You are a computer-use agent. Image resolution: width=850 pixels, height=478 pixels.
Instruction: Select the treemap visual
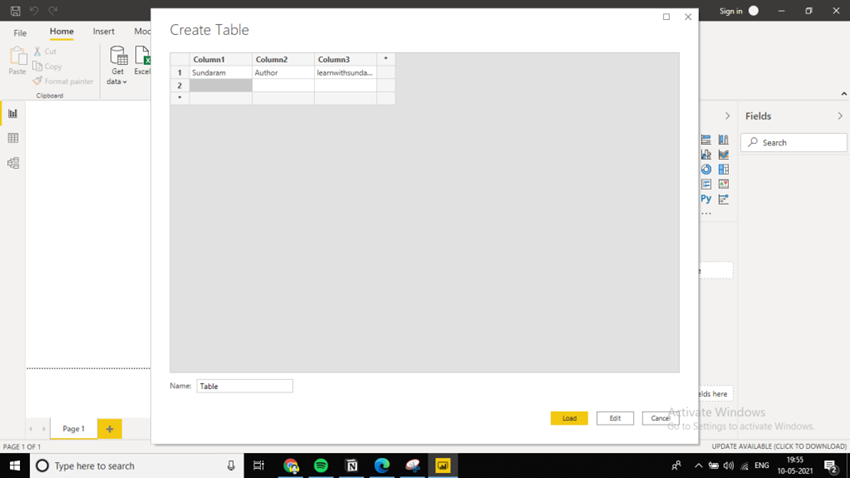pyautogui.click(x=724, y=170)
